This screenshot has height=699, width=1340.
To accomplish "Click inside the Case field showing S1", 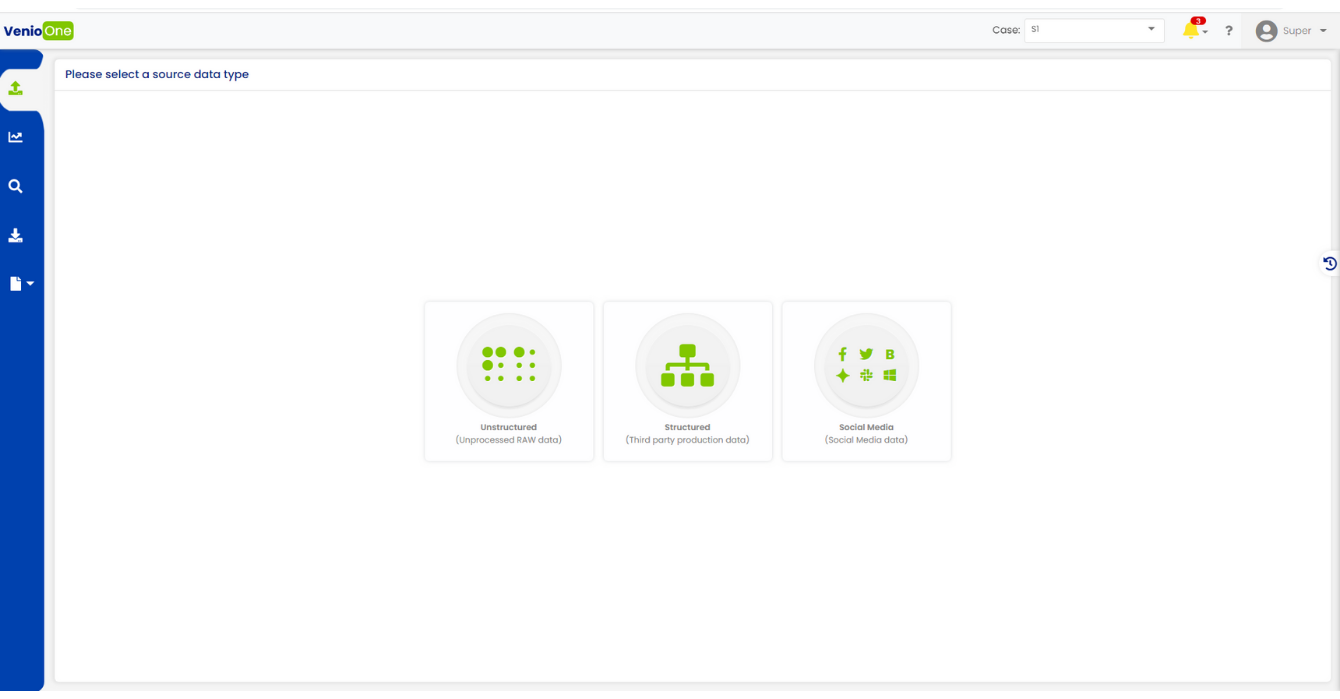I will [1085, 30].
